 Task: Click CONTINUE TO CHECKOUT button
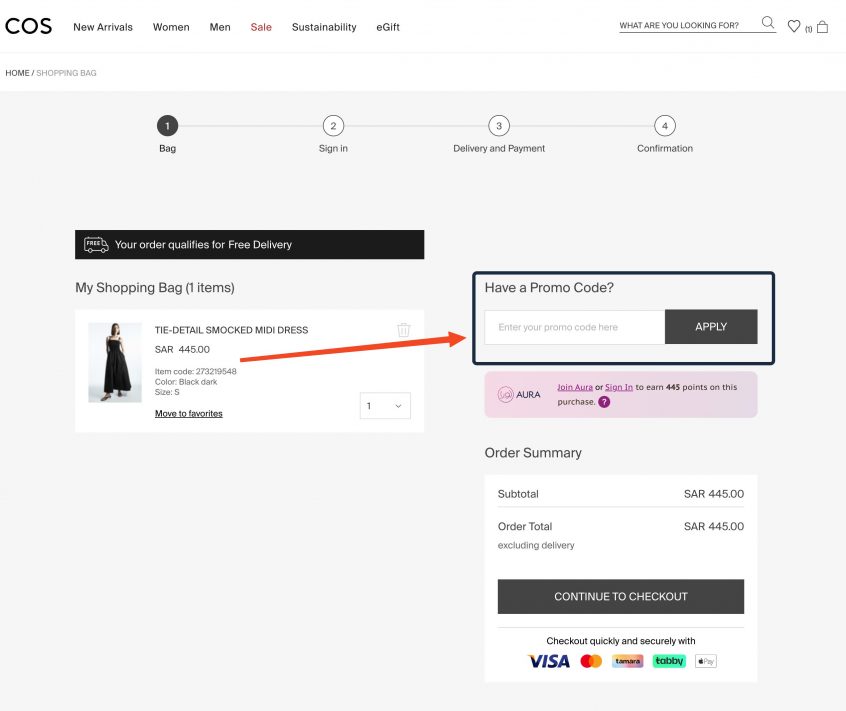tap(620, 596)
